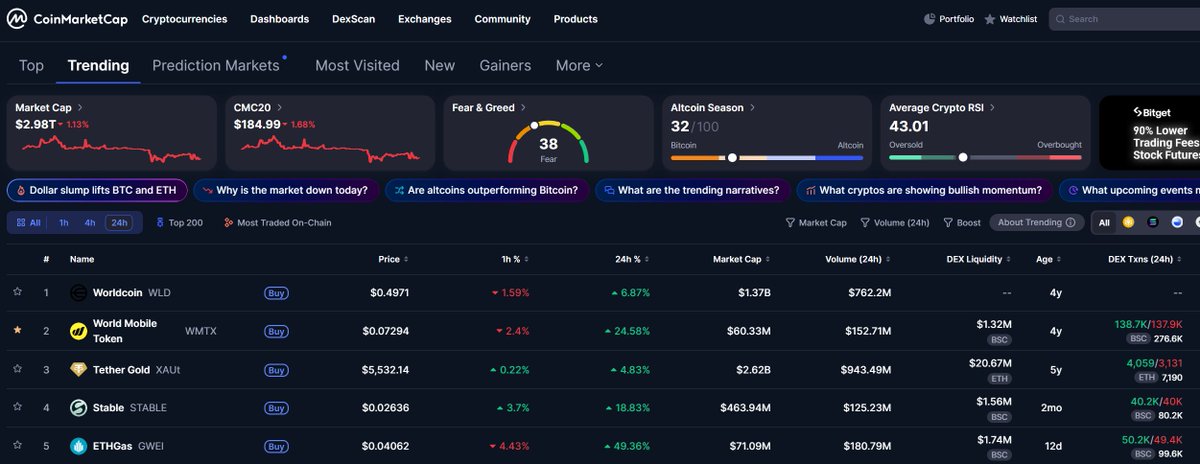The width and height of the screenshot is (1200, 464).
Task: Apply the Most Traded On-Chain filter
Action: point(278,223)
